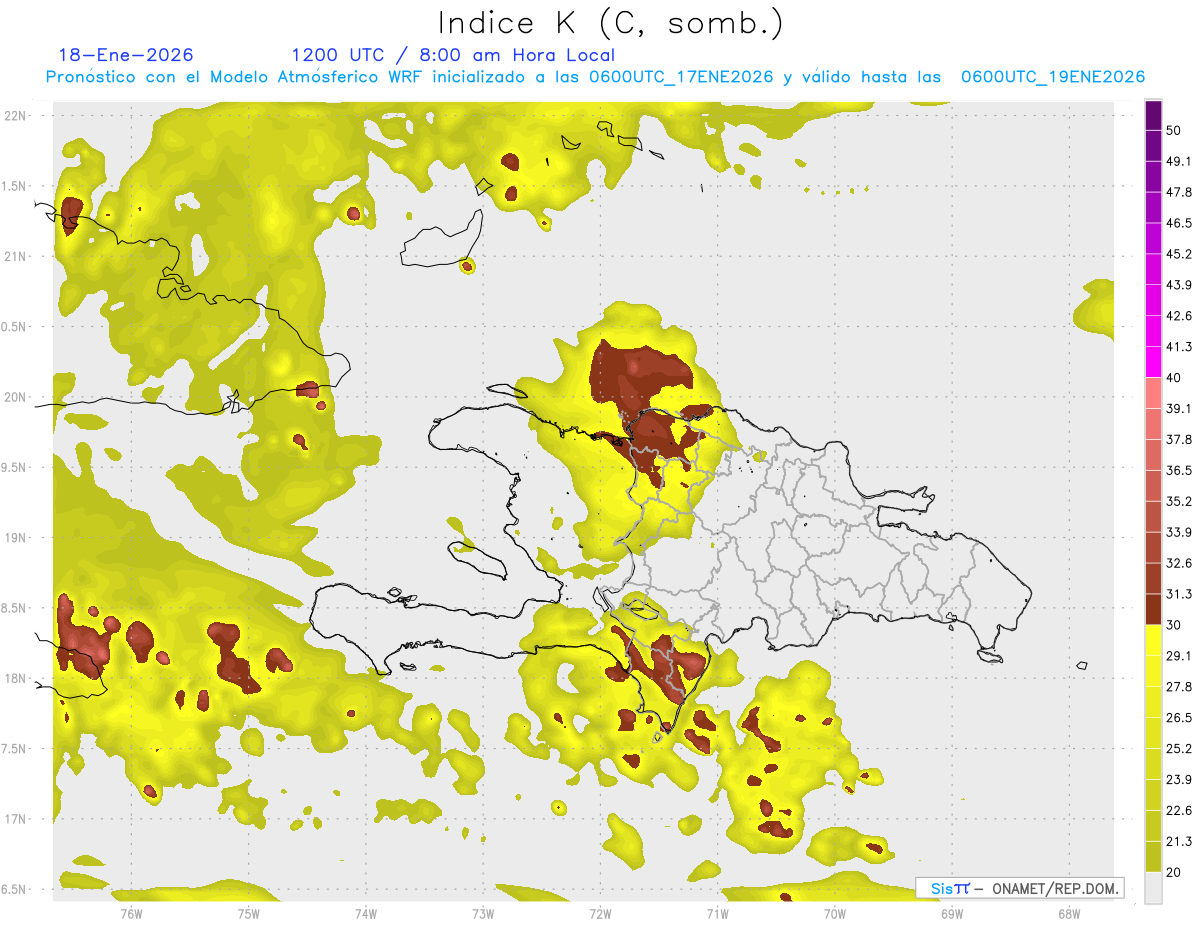Select the "73W" longitude label
Image resolution: width=1200 pixels, height=927 pixels.
483,913
